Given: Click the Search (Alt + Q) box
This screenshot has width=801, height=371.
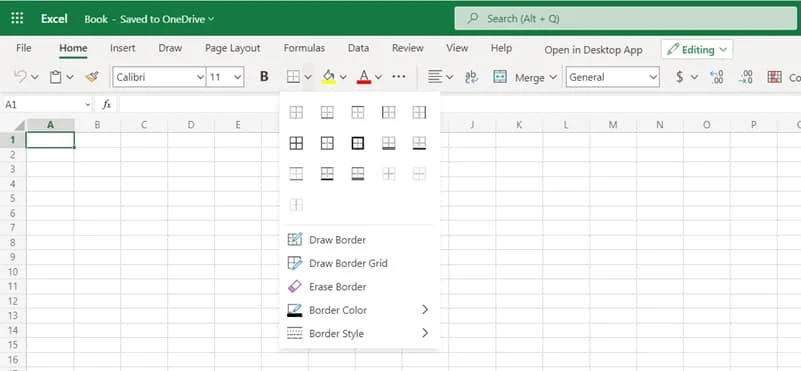Looking at the screenshot, I should [626, 18].
